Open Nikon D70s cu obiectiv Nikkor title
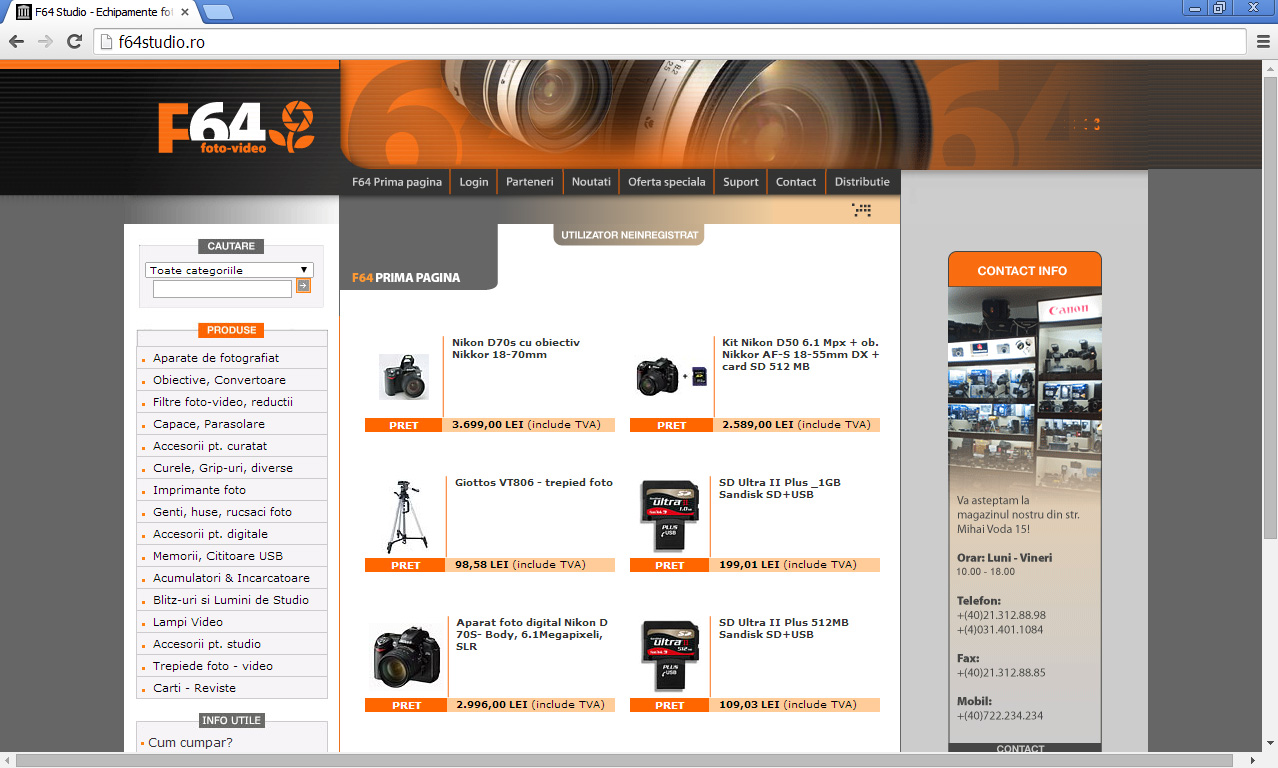This screenshot has width=1278, height=768. pyautogui.click(x=516, y=349)
